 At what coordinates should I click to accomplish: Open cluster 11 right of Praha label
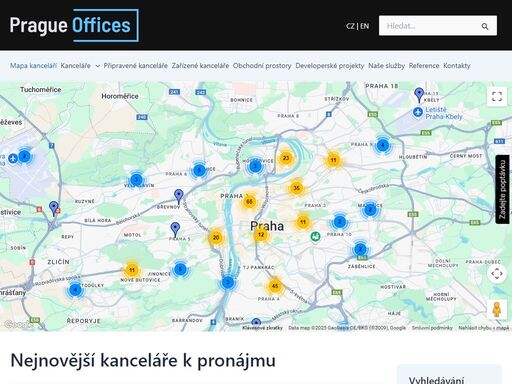coord(303,222)
